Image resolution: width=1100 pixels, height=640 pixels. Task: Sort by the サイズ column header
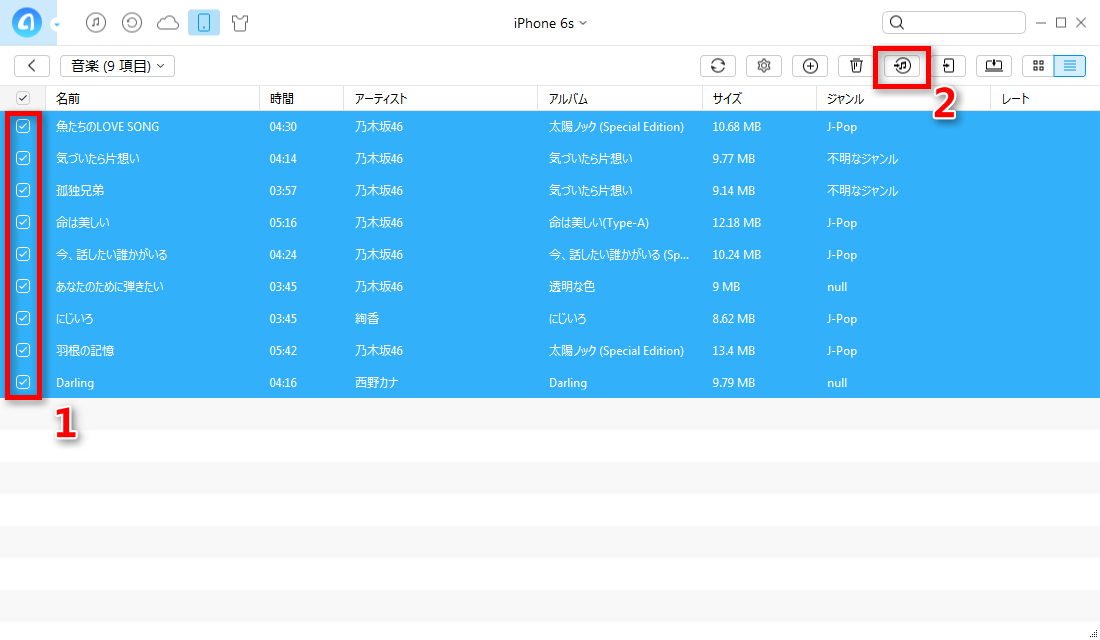pyautogui.click(x=759, y=99)
